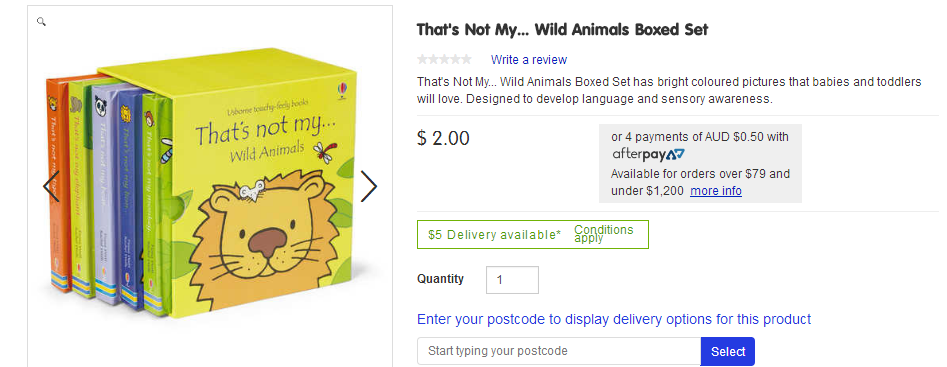
Task: Click the Wild Animals Boxed Set title
Action: 562,30
